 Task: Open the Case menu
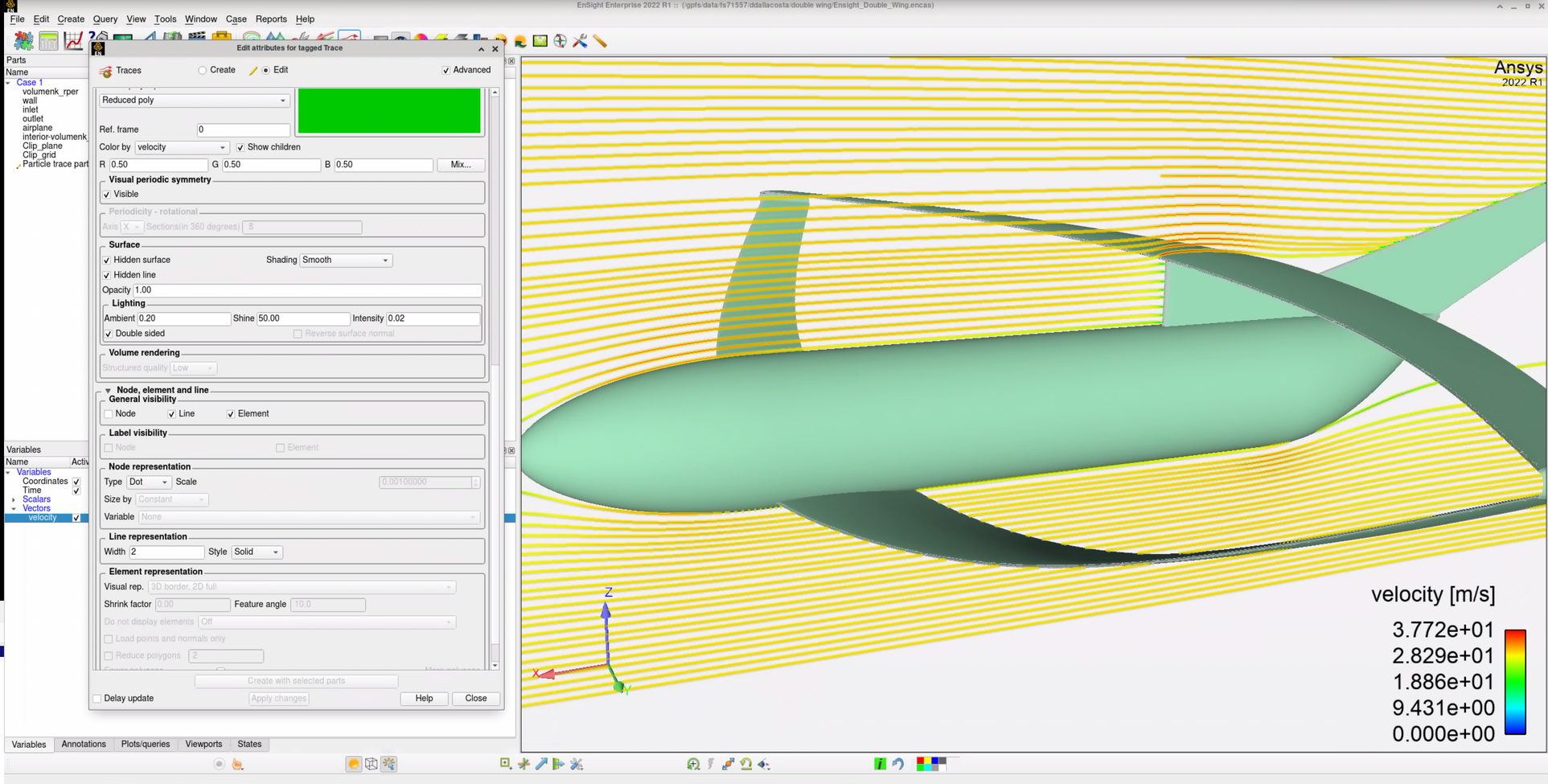(236, 19)
